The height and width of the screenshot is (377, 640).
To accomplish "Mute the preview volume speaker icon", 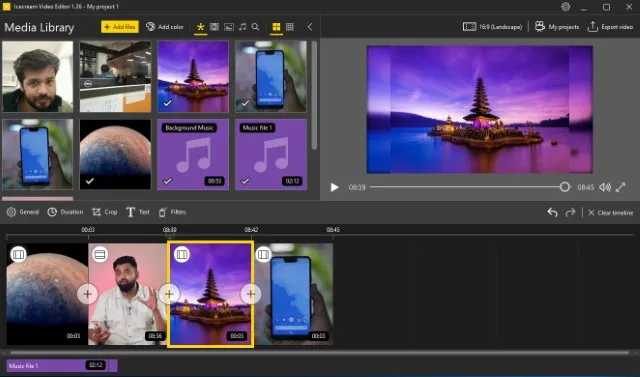I will [x=604, y=187].
